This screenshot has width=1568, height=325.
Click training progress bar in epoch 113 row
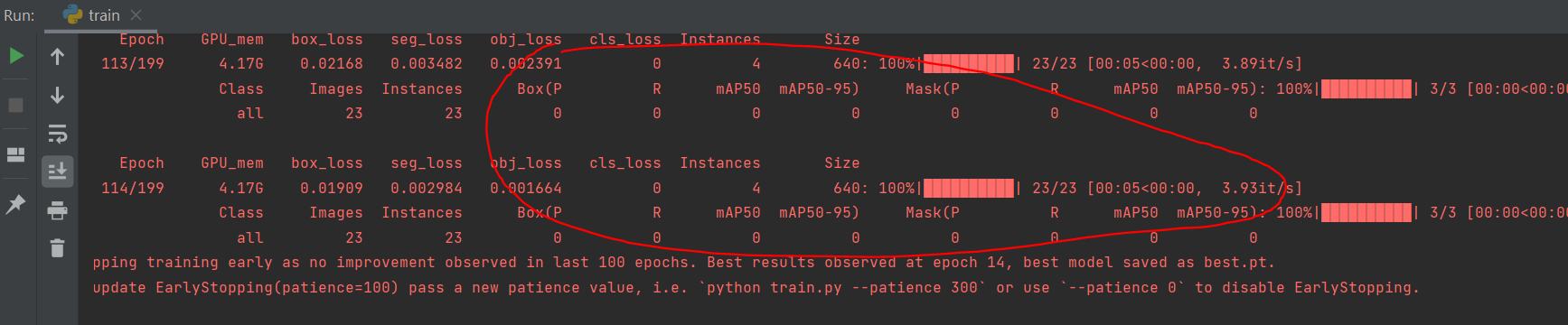tap(969, 64)
